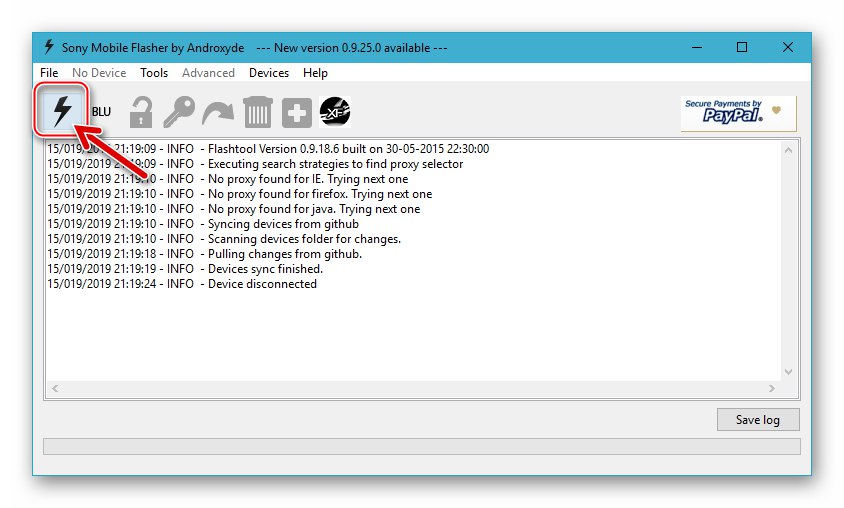Click the curved arrow toolbar icon
844x508 pixels.
218,113
